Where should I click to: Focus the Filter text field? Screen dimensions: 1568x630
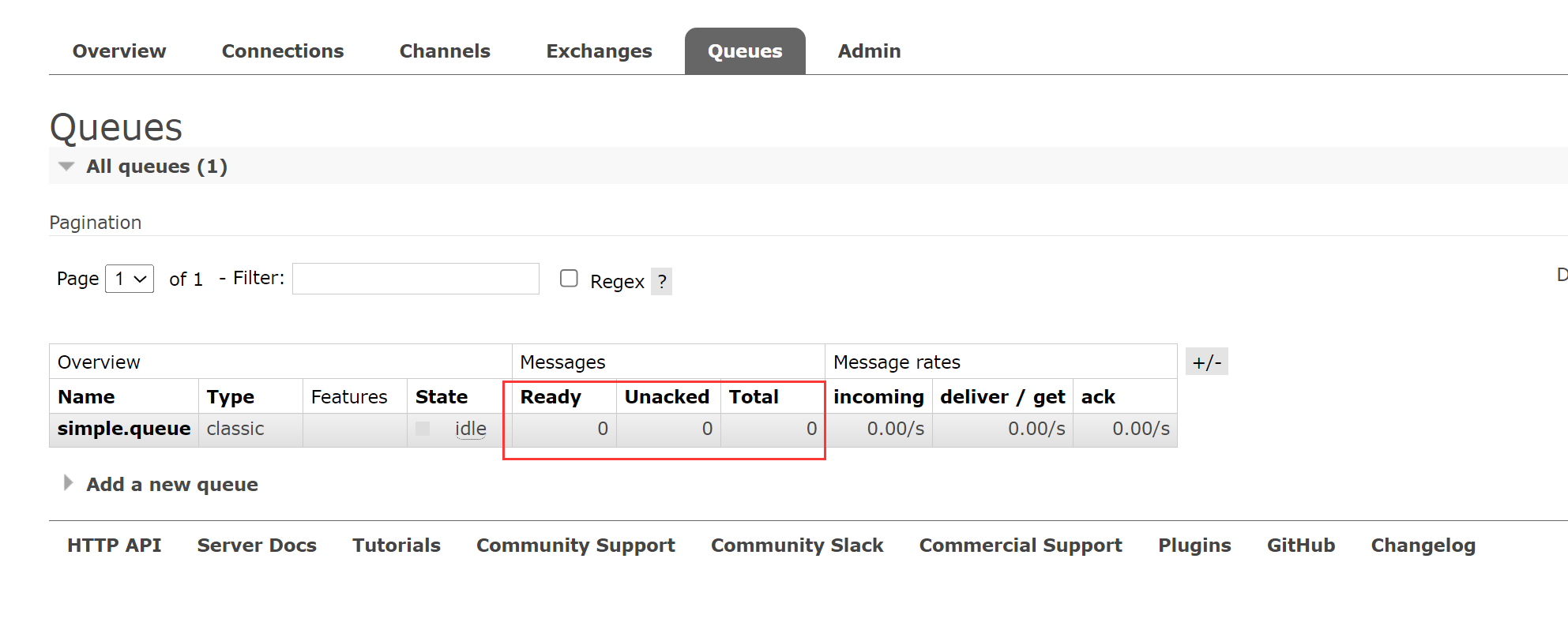click(x=416, y=279)
